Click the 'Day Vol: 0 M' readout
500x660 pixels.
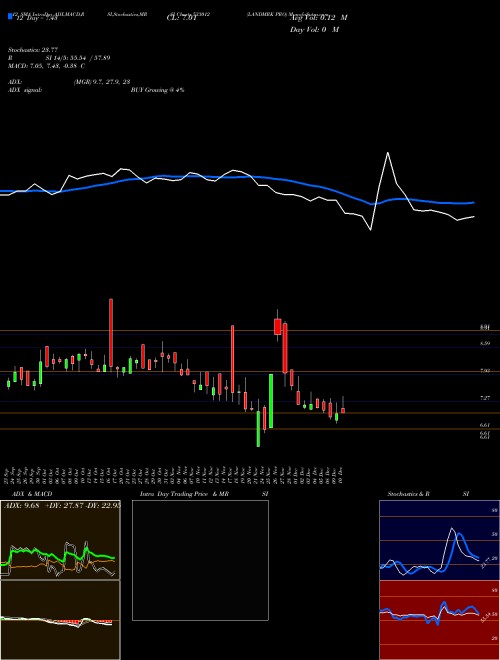pyautogui.click(x=314, y=30)
